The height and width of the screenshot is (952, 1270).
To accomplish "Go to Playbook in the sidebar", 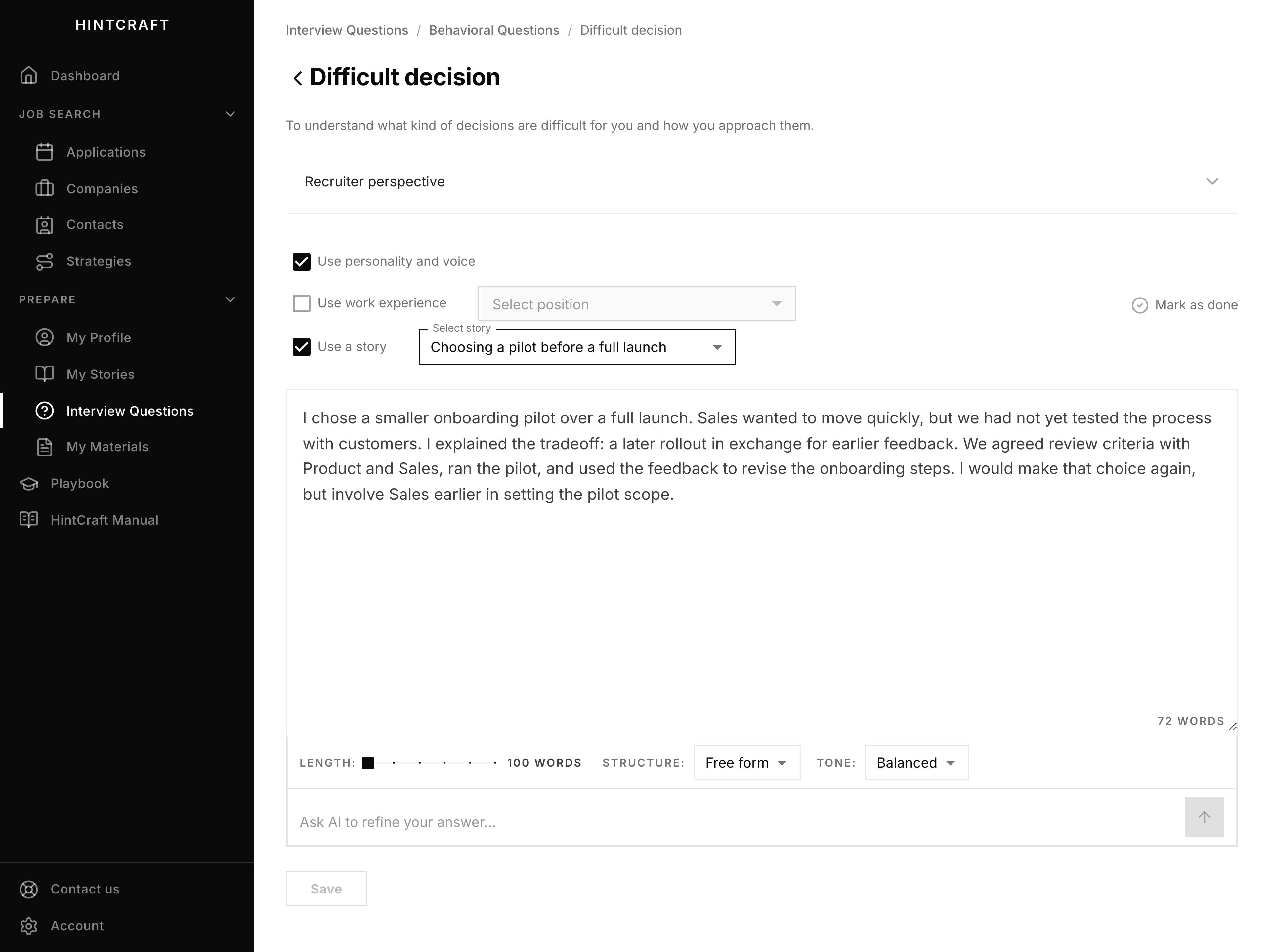I will pos(80,484).
